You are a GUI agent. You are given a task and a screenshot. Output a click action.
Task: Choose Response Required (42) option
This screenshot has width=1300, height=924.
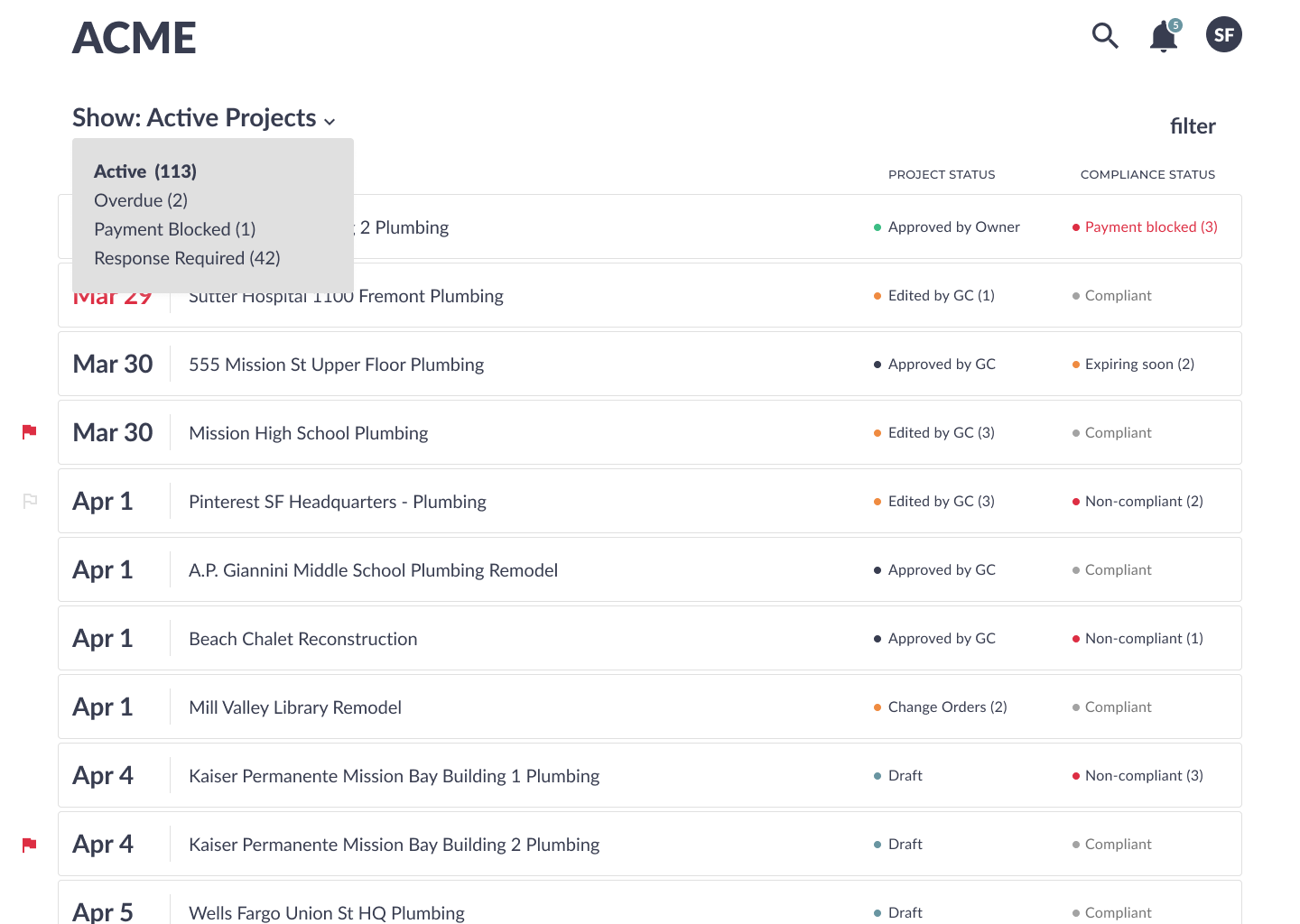click(x=187, y=258)
